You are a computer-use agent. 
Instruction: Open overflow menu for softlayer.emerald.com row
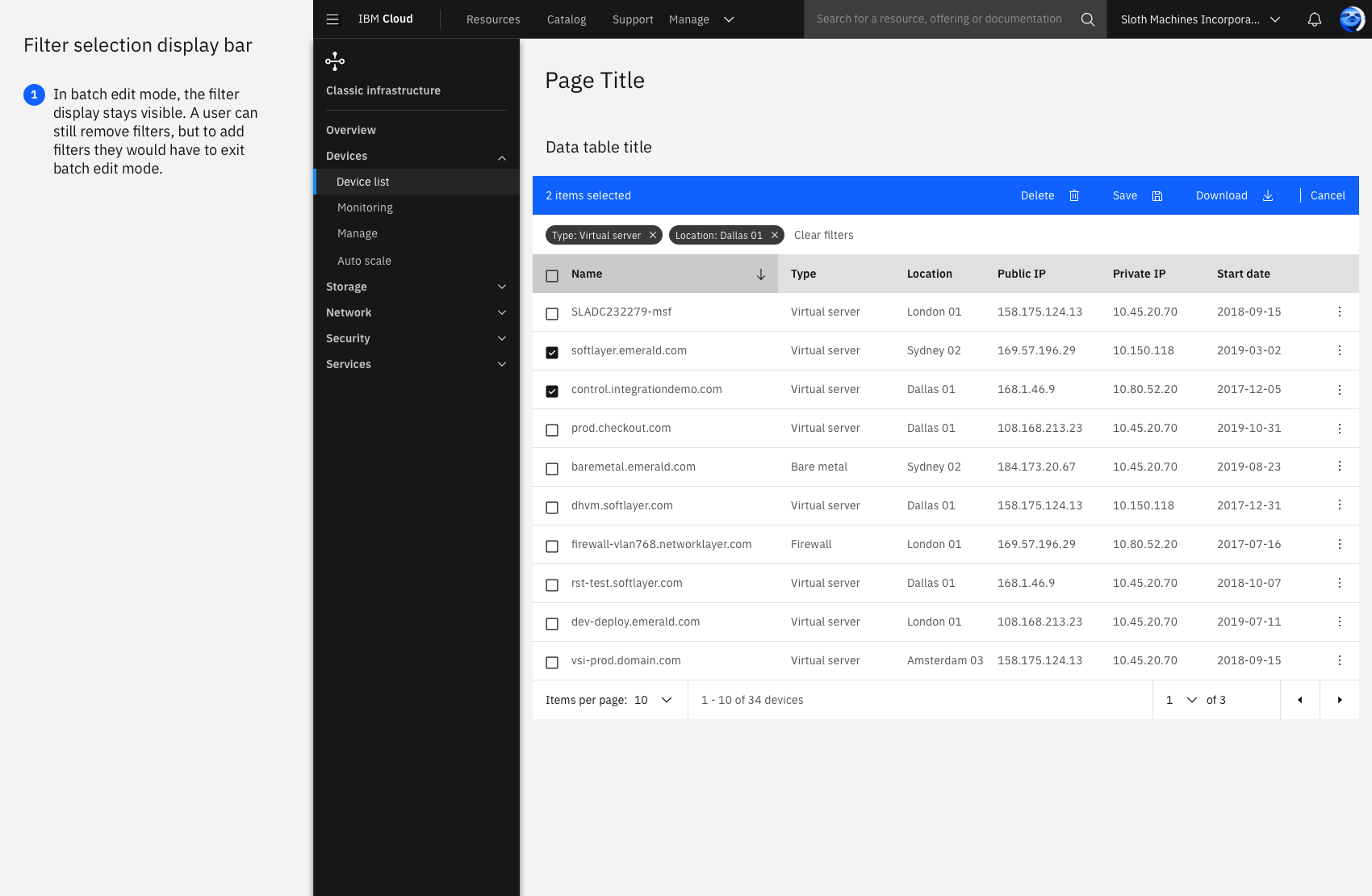click(1339, 350)
